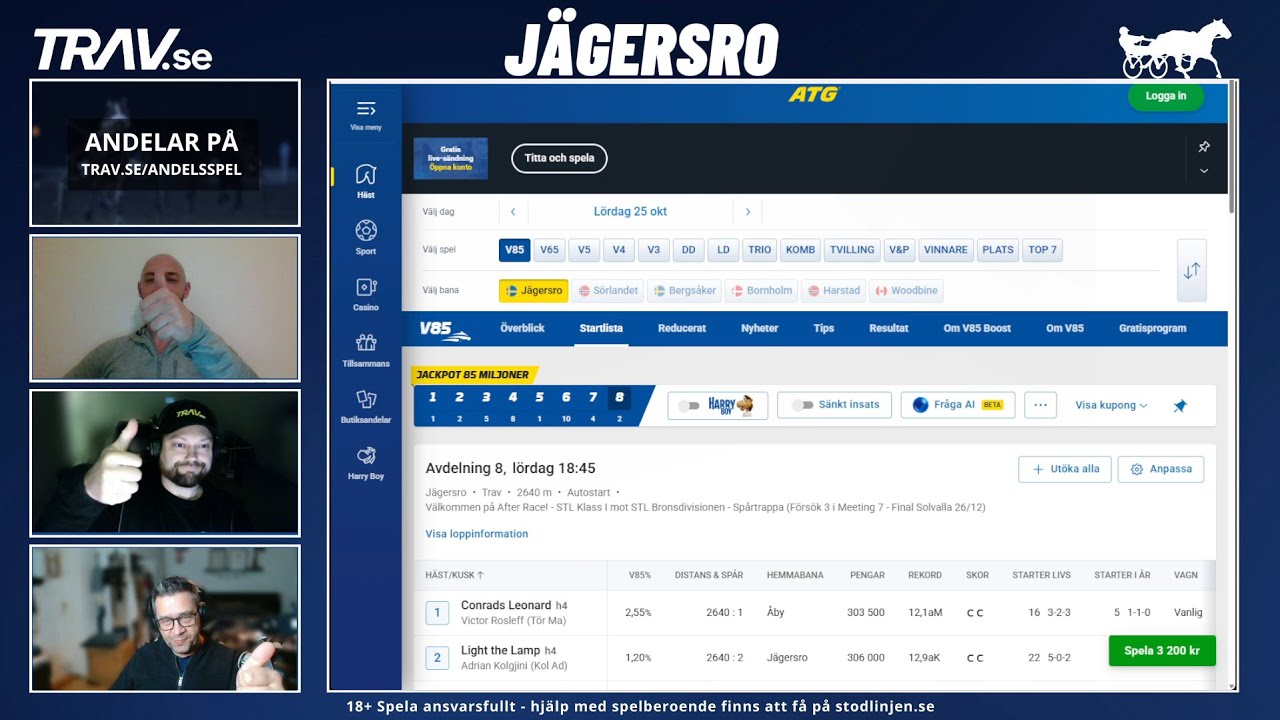Click the V85 logo in blue bar
Viewport: 1280px width, 720px height.
444,329
